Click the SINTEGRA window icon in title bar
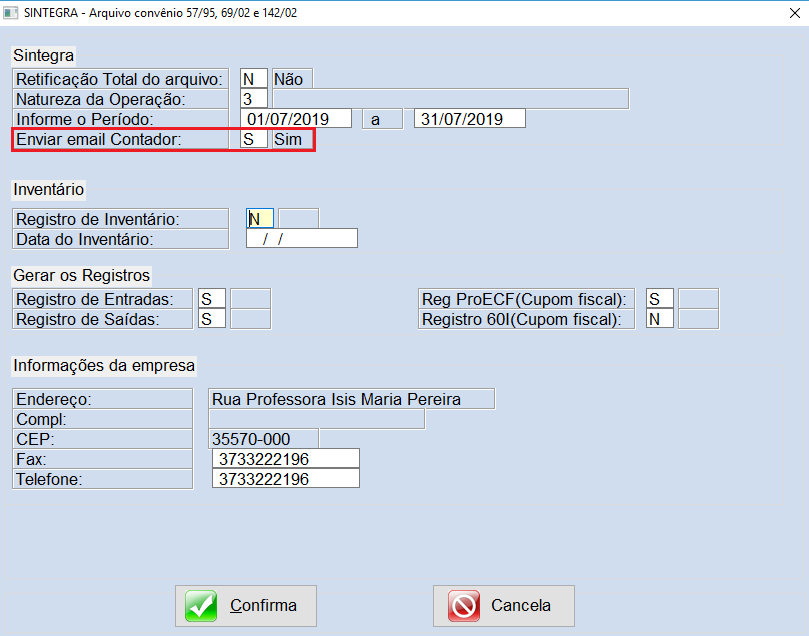809x636 pixels. point(11,11)
